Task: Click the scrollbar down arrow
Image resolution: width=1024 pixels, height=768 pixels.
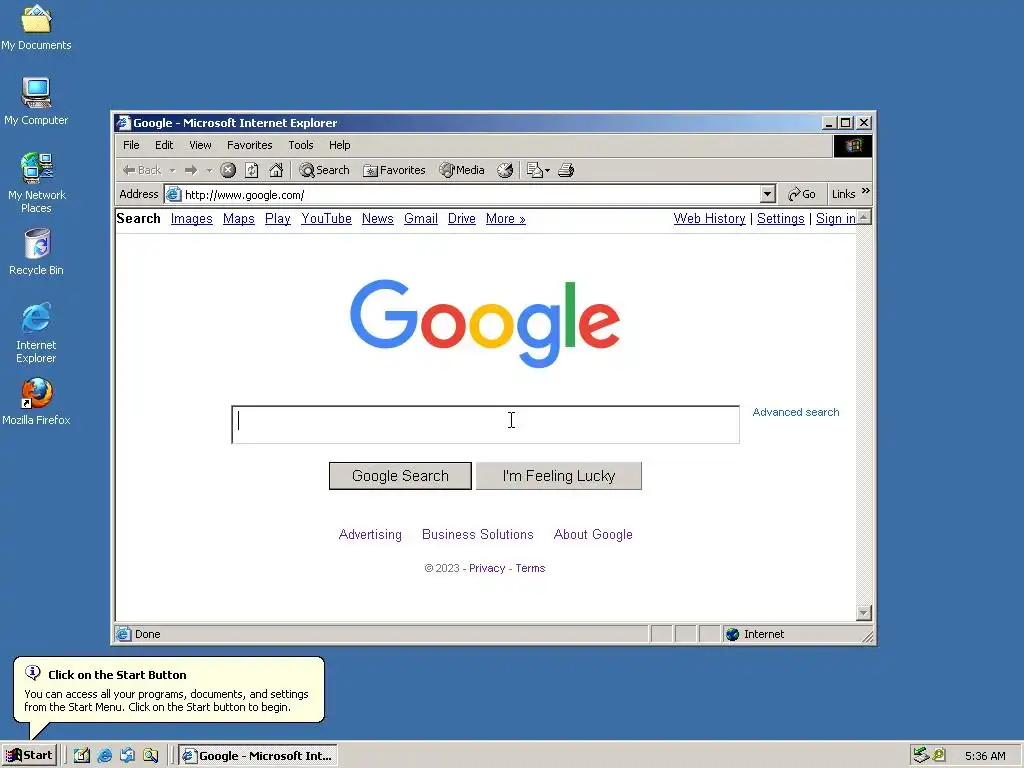Action: pos(864,613)
